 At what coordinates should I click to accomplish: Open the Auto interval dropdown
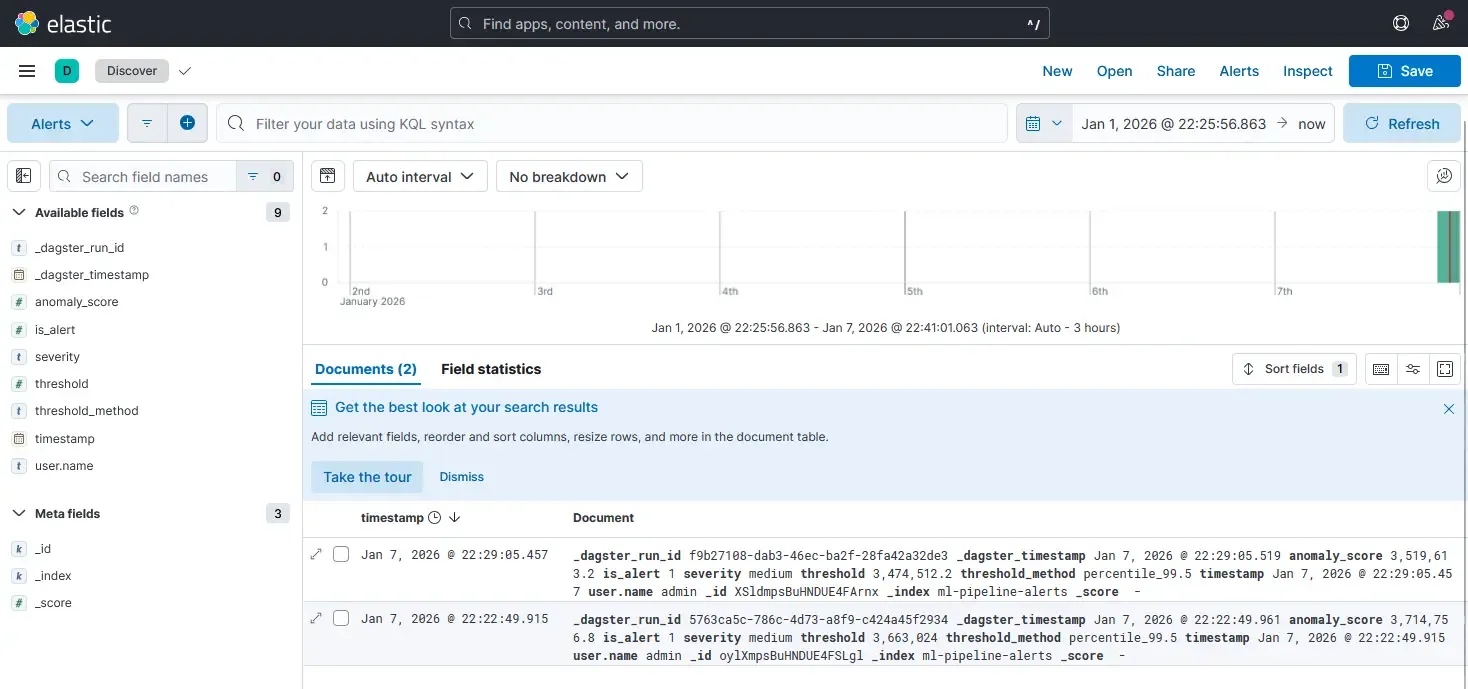point(419,176)
